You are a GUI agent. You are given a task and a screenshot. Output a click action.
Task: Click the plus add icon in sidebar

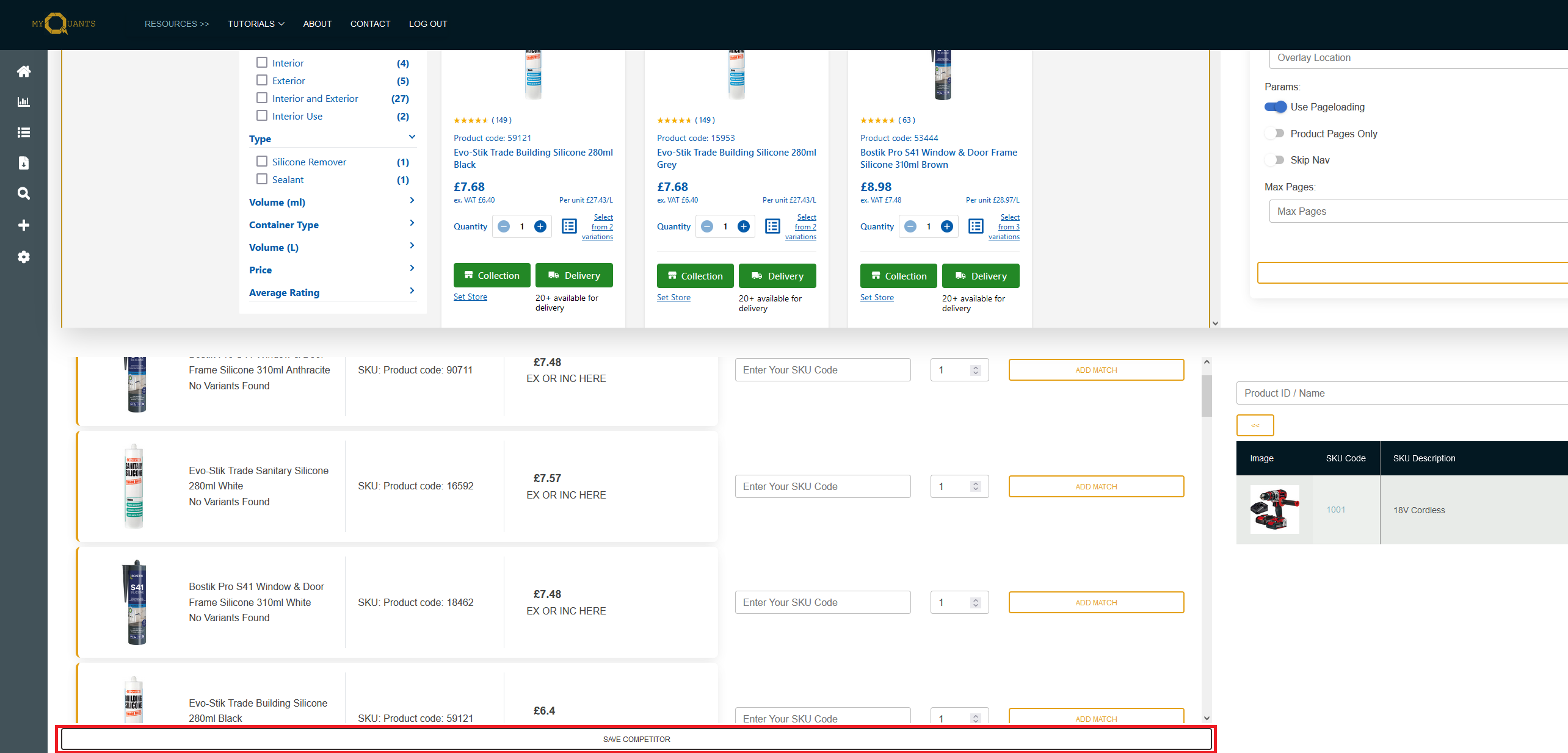[x=24, y=225]
